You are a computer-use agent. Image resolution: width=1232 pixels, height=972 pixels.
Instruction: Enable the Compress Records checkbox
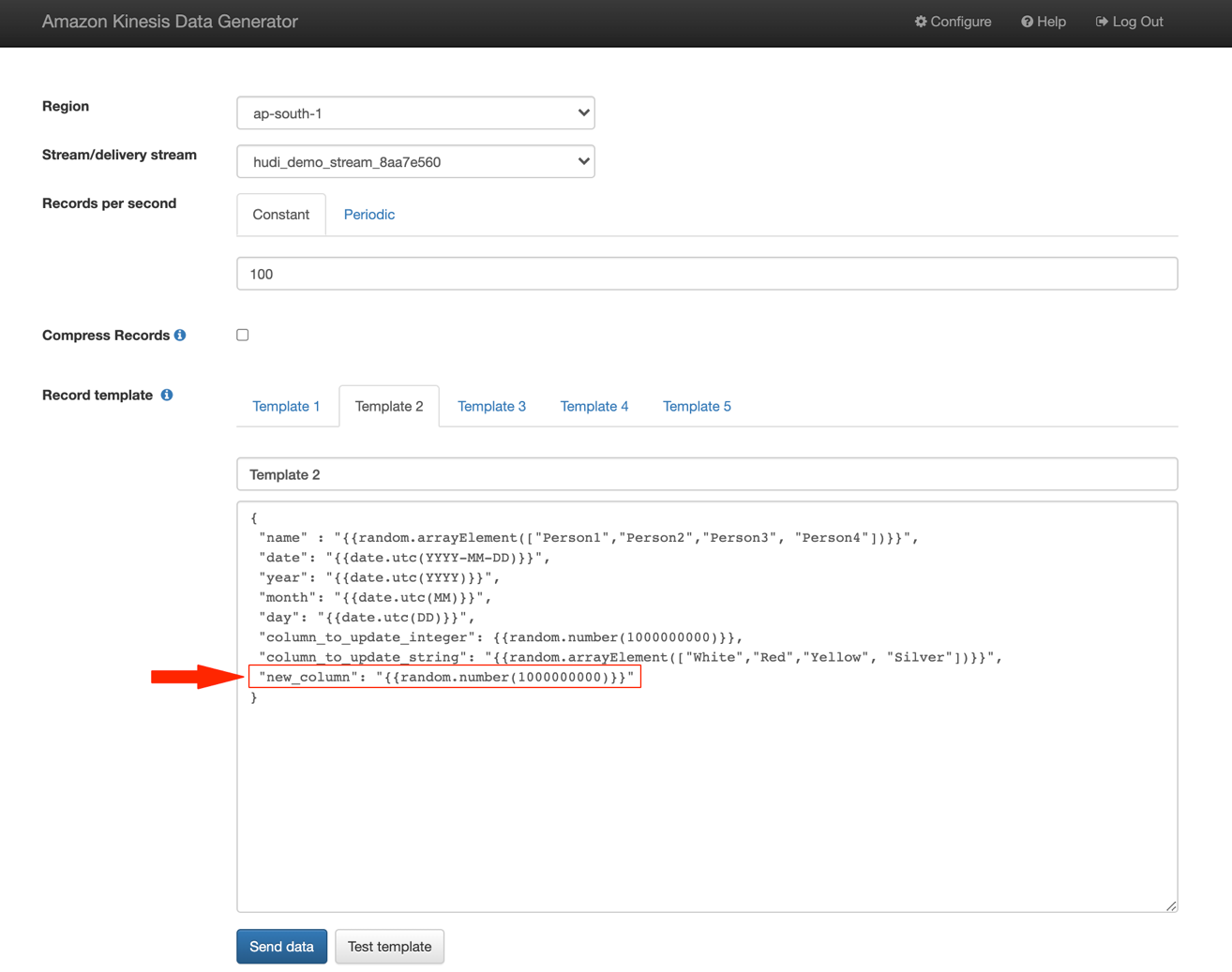(x=243, y=335)
